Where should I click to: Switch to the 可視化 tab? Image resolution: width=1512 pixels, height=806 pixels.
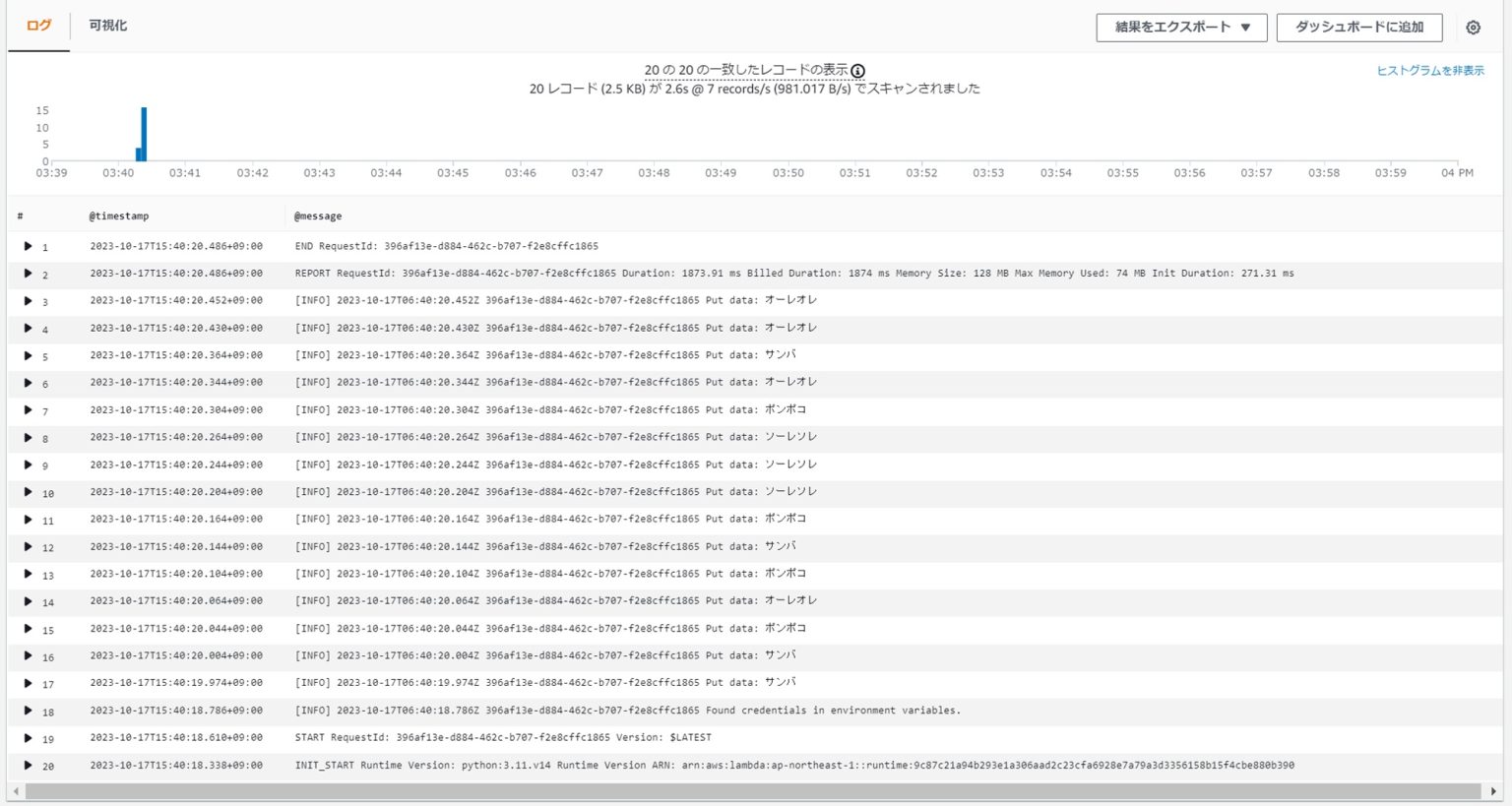click(108, 27)
